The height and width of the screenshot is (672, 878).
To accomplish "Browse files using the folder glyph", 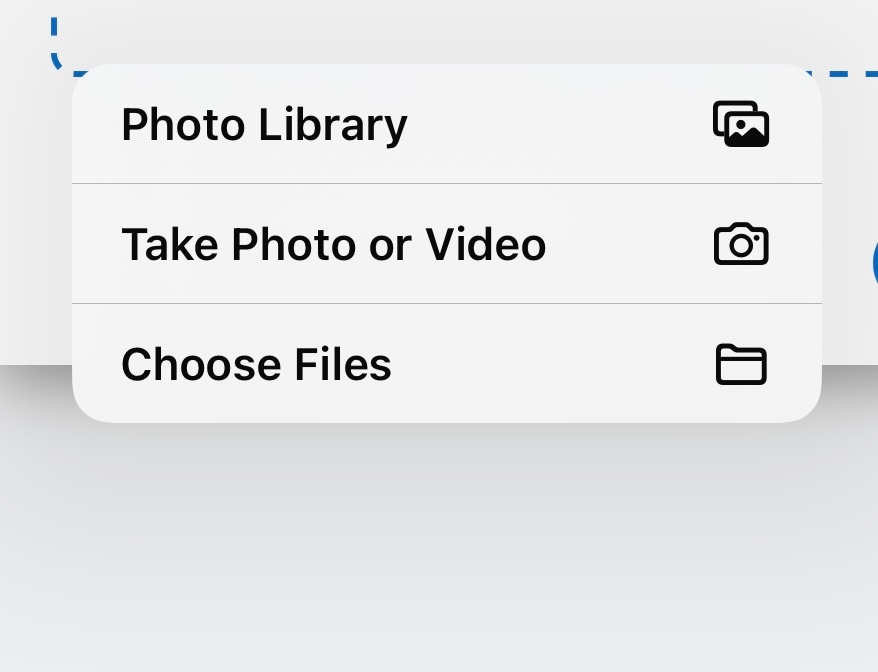I will pos(741,365).
